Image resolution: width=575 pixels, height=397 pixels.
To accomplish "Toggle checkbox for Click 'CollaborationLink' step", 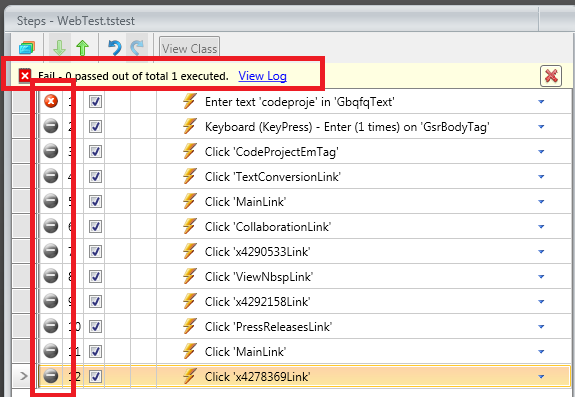I will (x=95, y=227).
